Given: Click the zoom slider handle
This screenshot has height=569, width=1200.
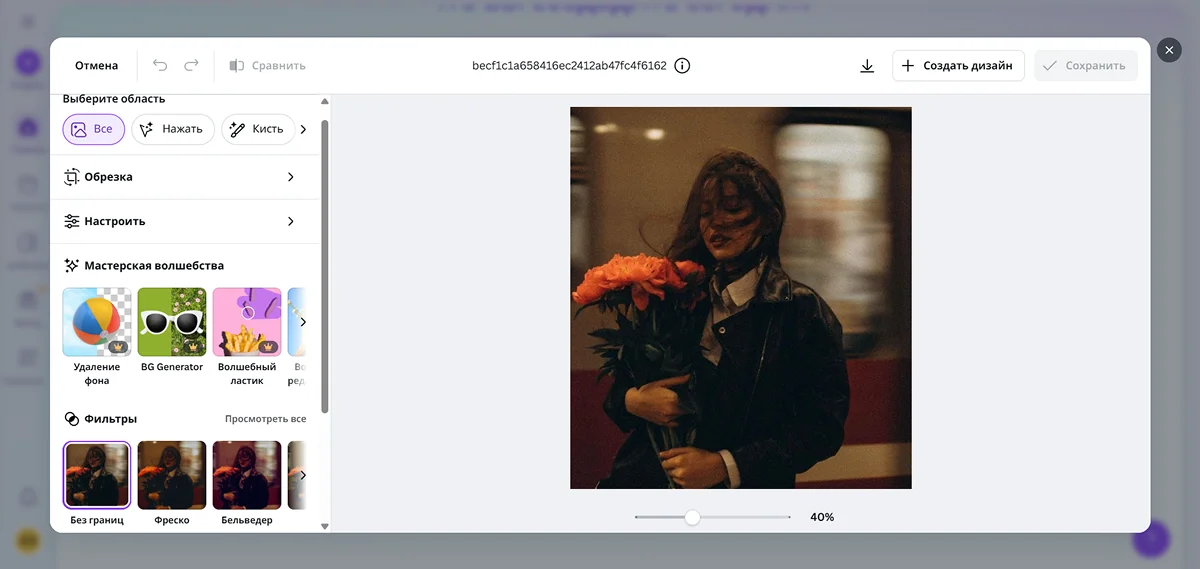Looking at the screenshot, I should coord(692,517).
